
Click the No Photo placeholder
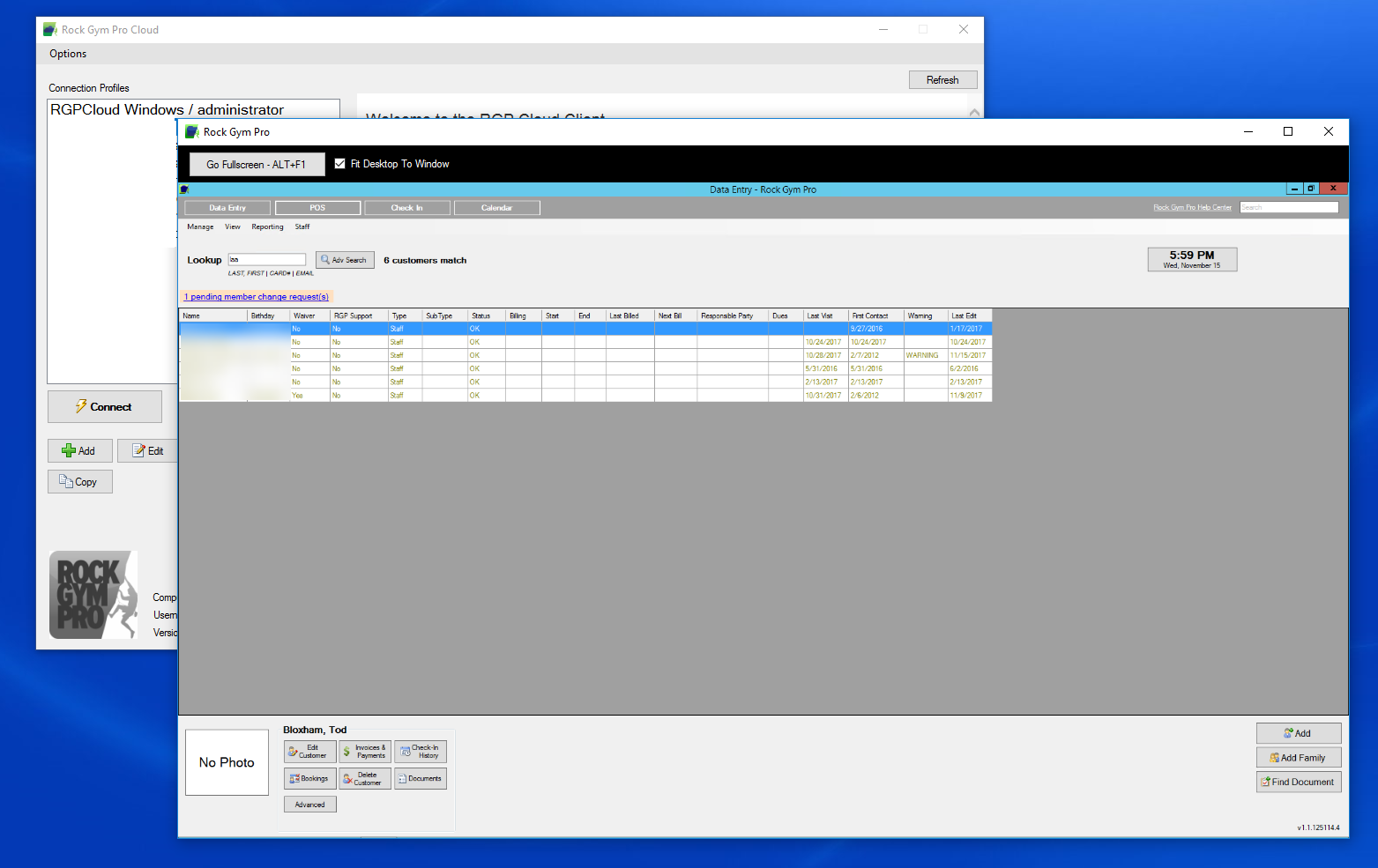(x=227, y=762)
